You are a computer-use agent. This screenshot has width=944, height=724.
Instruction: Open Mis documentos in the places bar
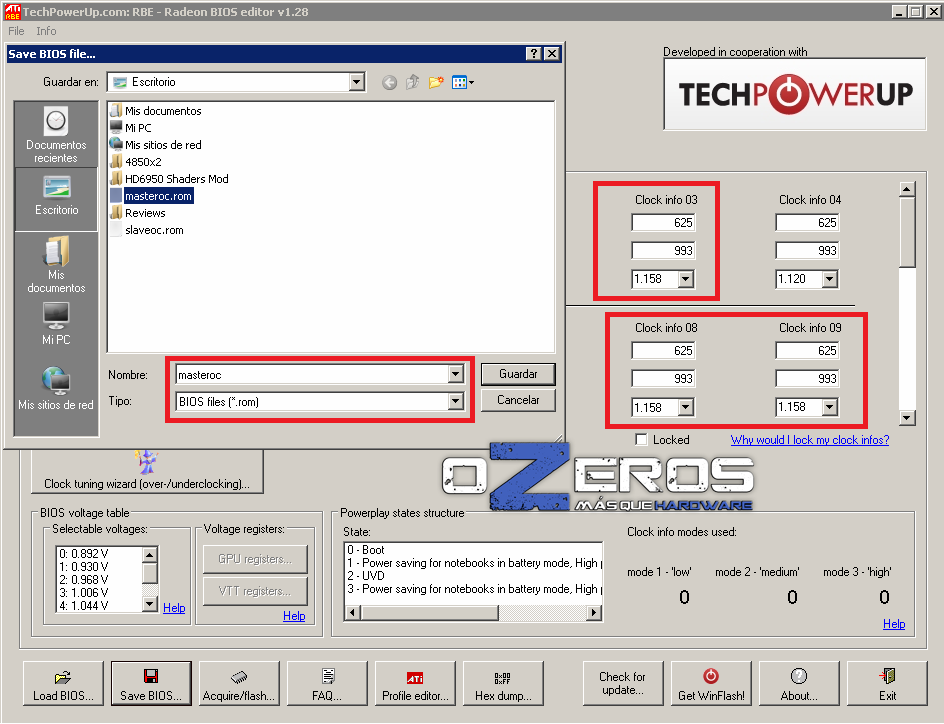56,265
